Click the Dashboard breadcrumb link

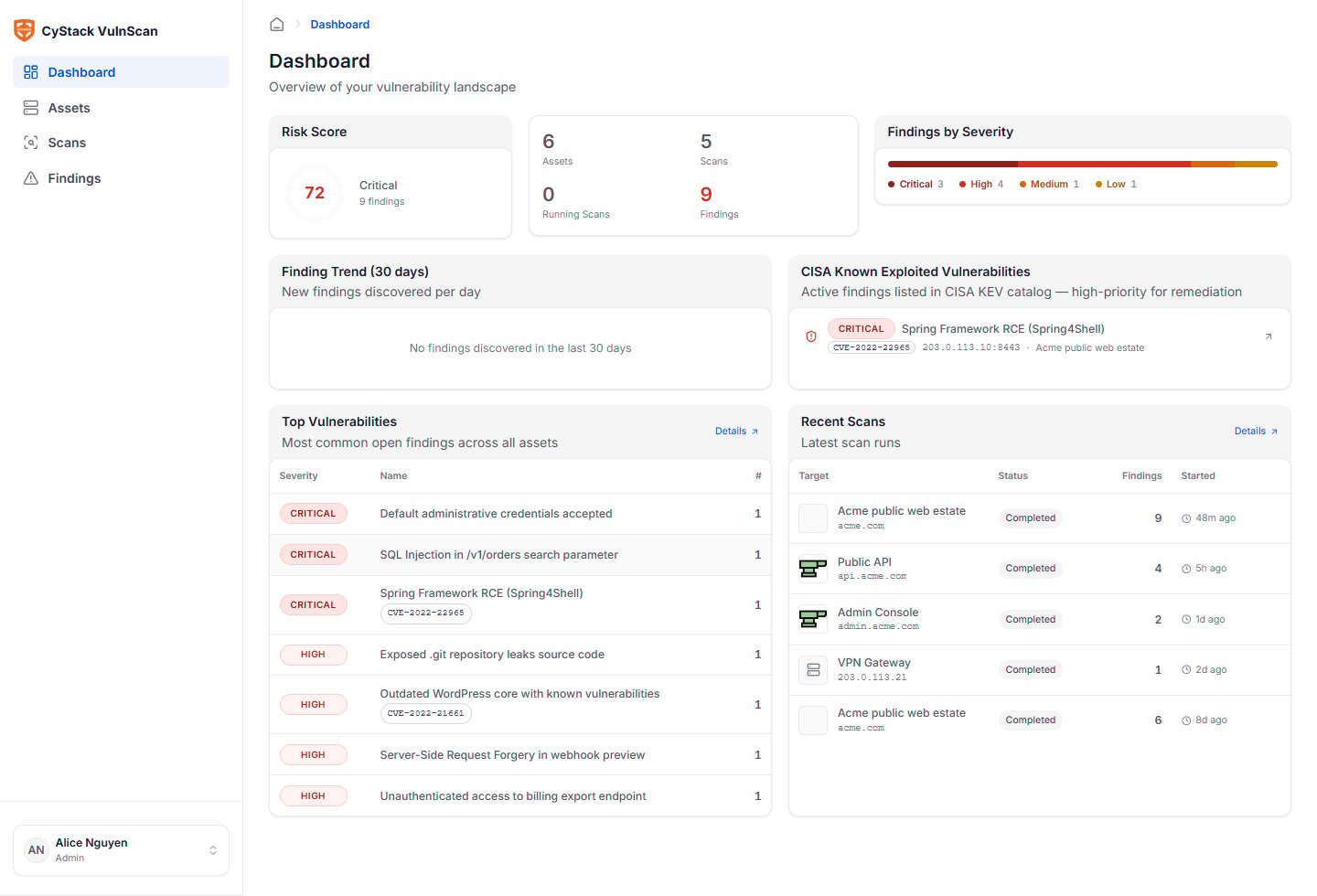point(340,25)
